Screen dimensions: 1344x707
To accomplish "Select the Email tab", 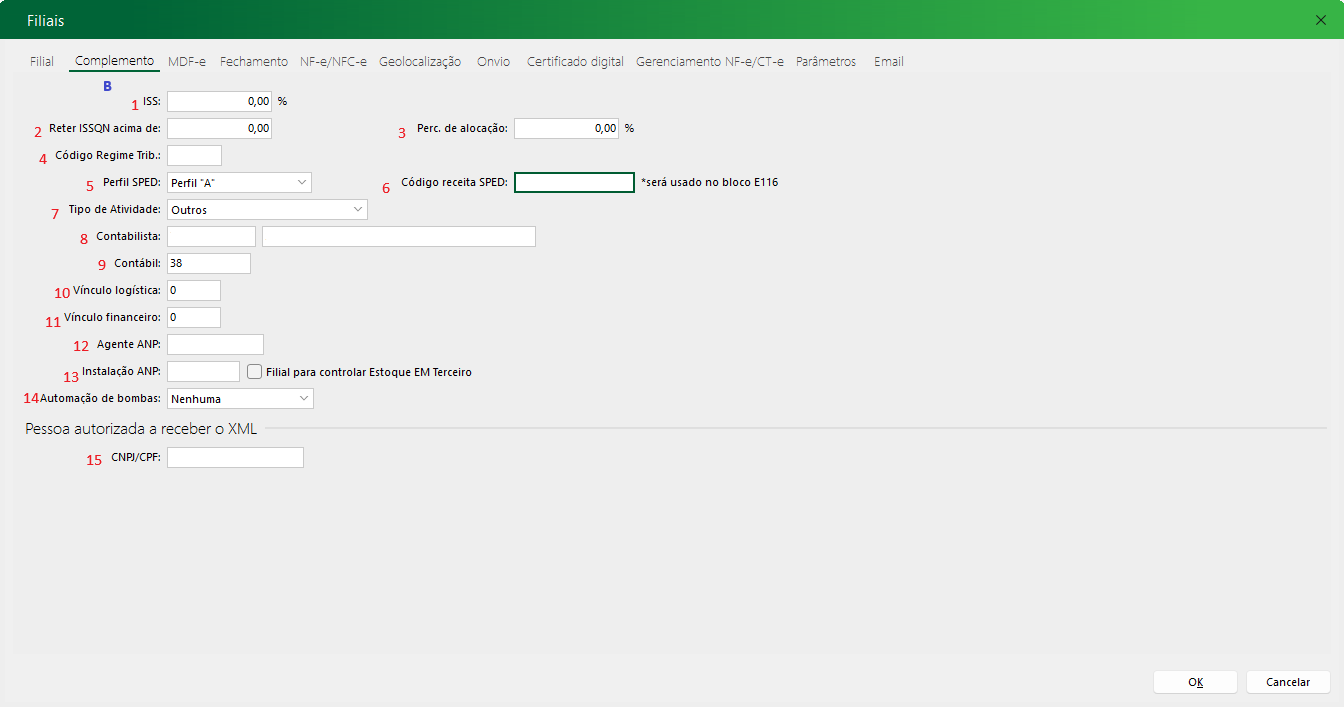I will click(888, 62).
